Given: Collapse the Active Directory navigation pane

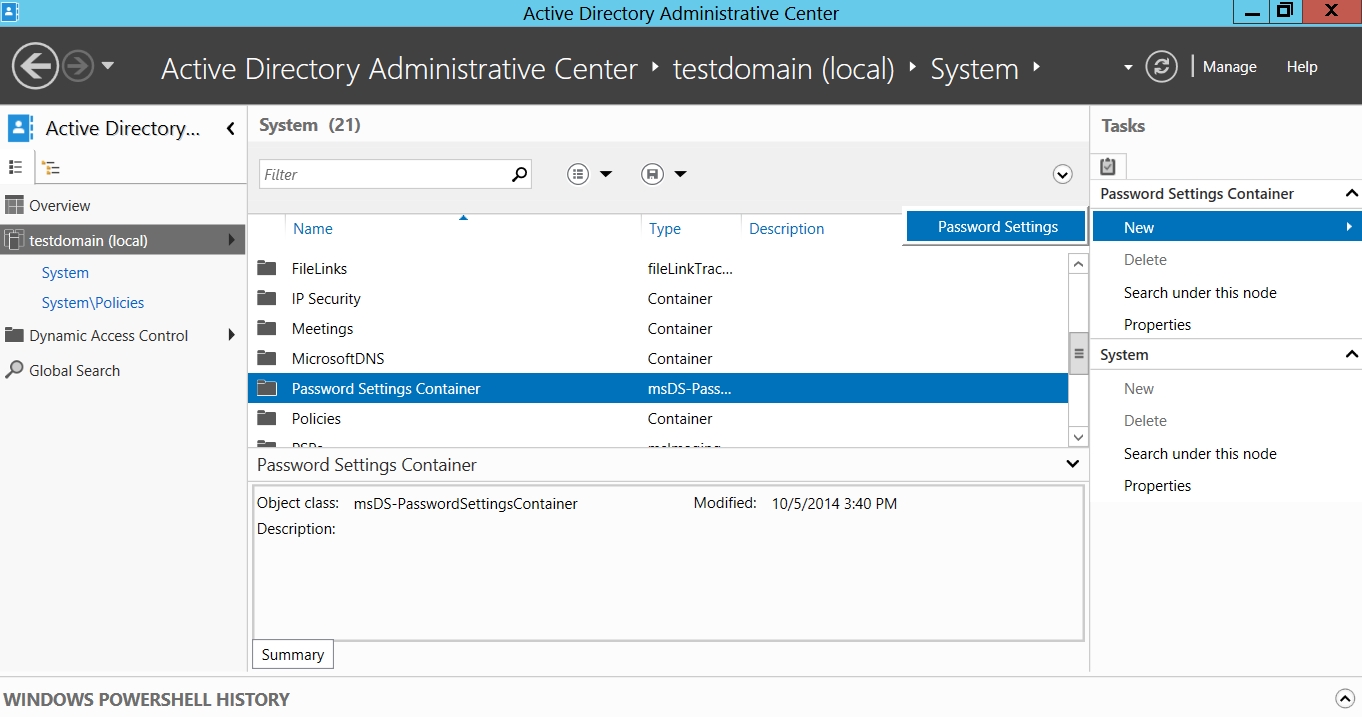Looking at the screenshot, I should click(231, 128).
